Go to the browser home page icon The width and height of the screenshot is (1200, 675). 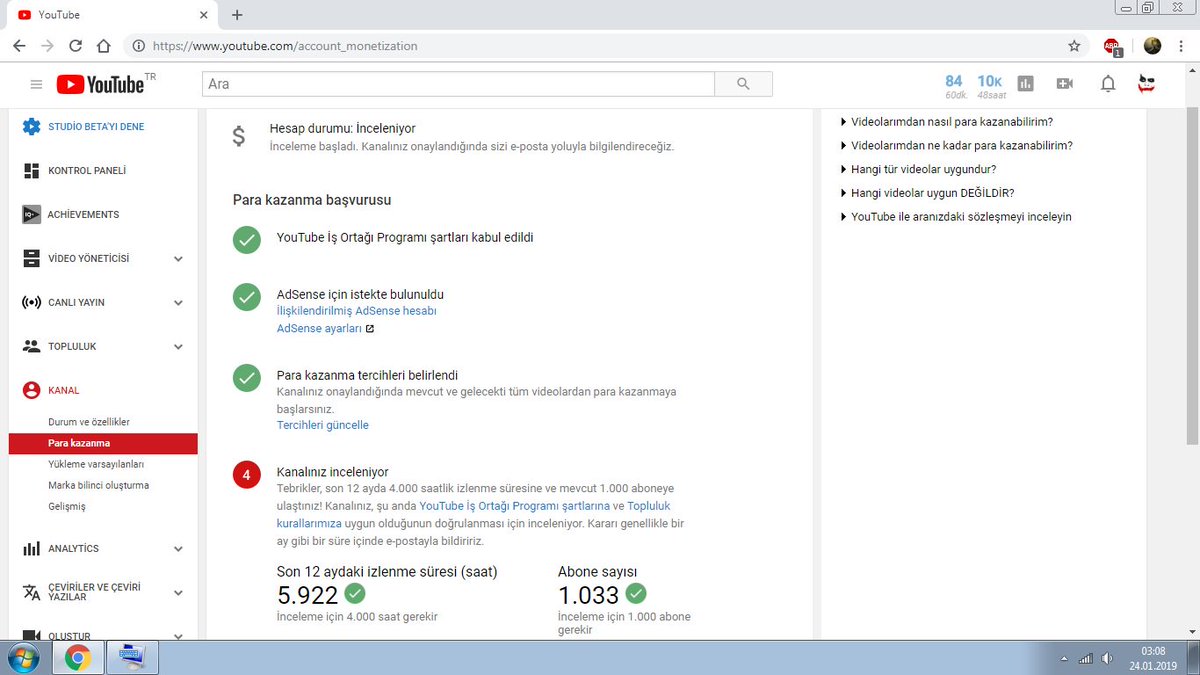pos(103,46)
